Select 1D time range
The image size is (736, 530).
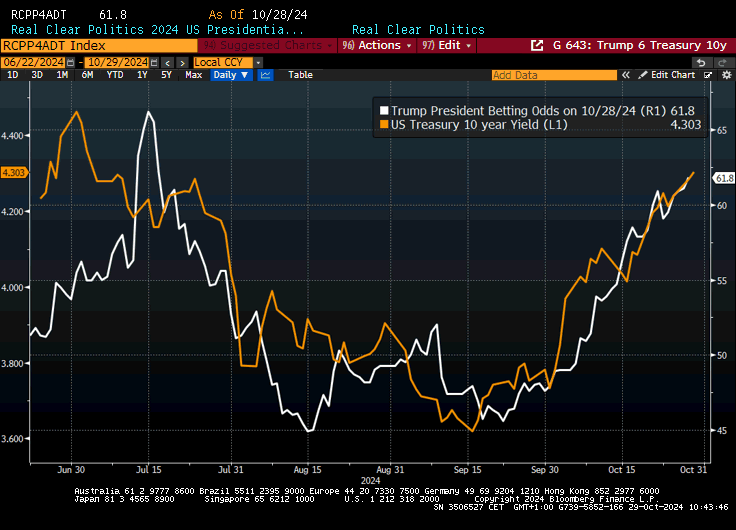point(13,75)
